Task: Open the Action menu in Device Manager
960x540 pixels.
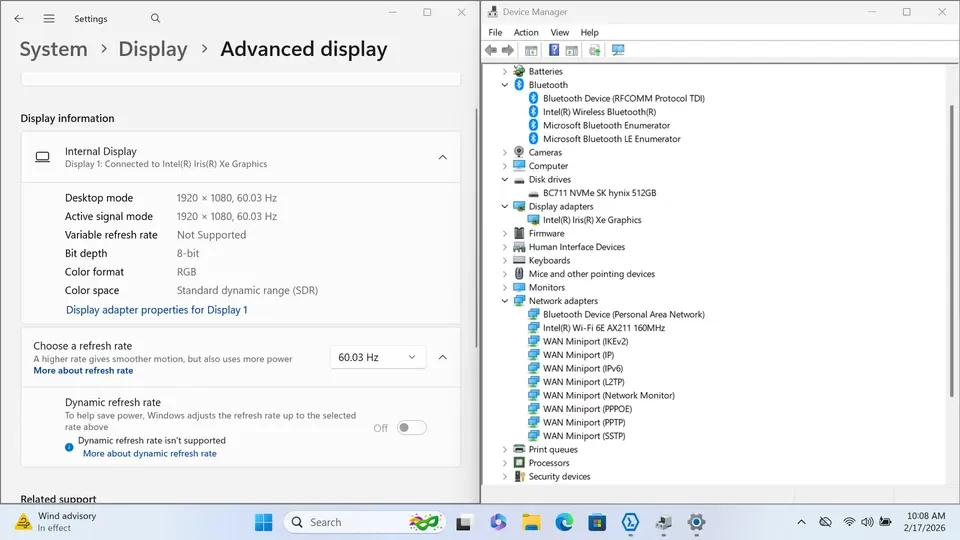Action: (x=526, y=32)
